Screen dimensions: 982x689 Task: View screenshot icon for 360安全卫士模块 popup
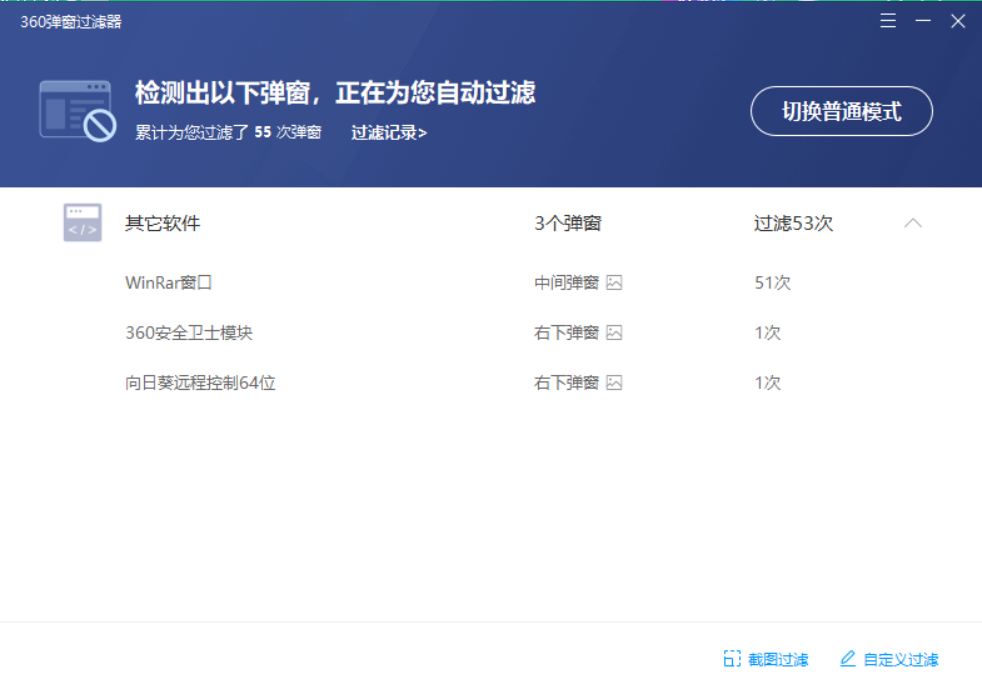click(614, 333)
